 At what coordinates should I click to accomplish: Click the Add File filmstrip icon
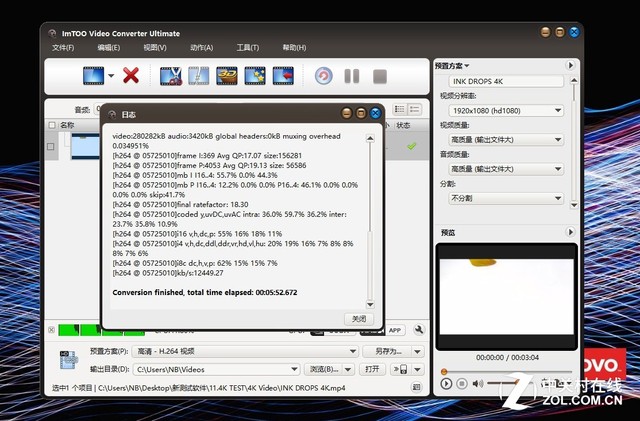[93, 76]
